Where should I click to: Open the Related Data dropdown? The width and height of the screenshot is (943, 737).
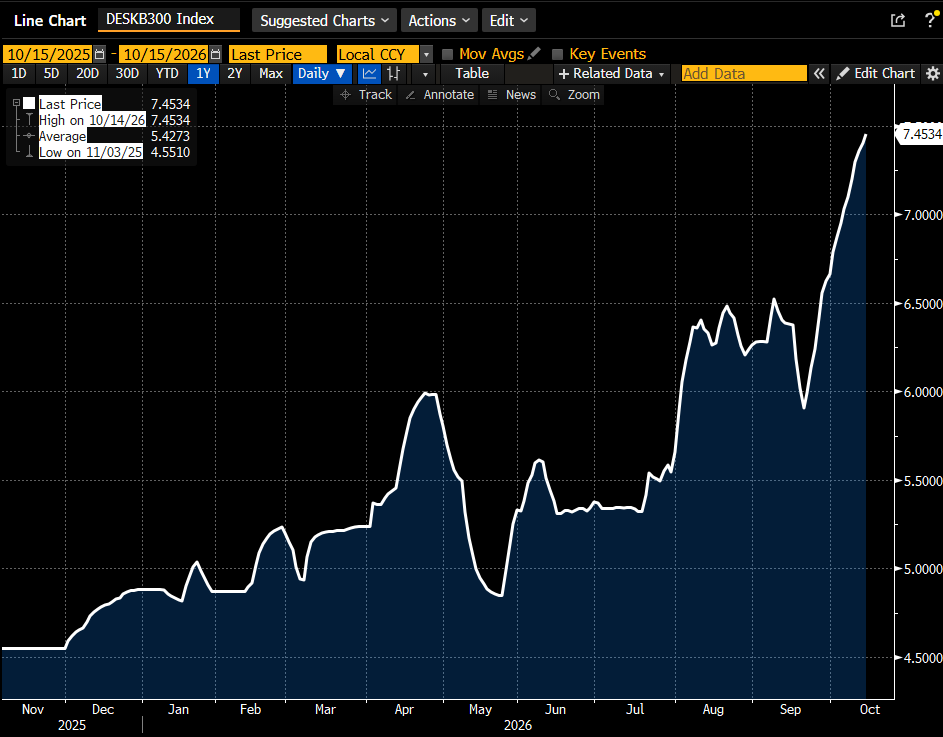(612, 73)
